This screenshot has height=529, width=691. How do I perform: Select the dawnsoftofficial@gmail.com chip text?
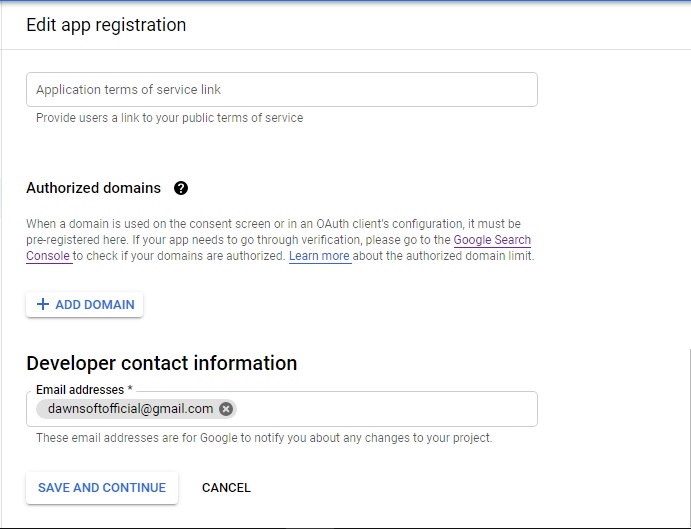130,409
